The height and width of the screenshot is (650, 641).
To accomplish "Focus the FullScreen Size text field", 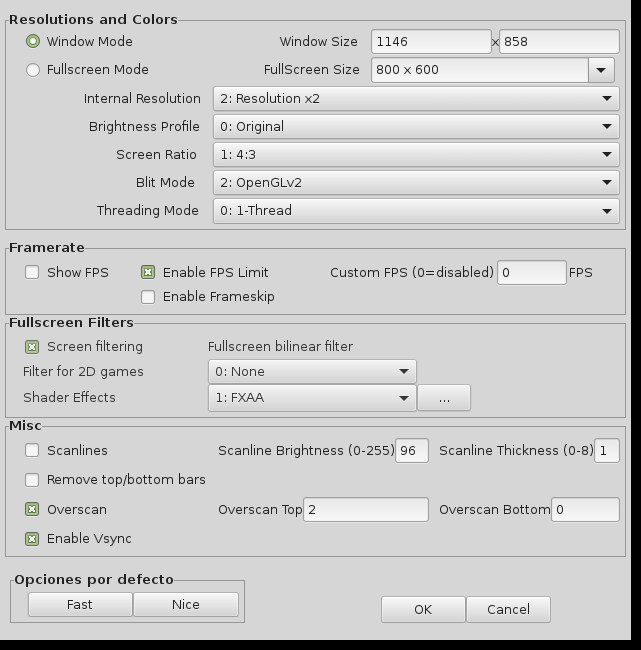I will tap(480, 70).
